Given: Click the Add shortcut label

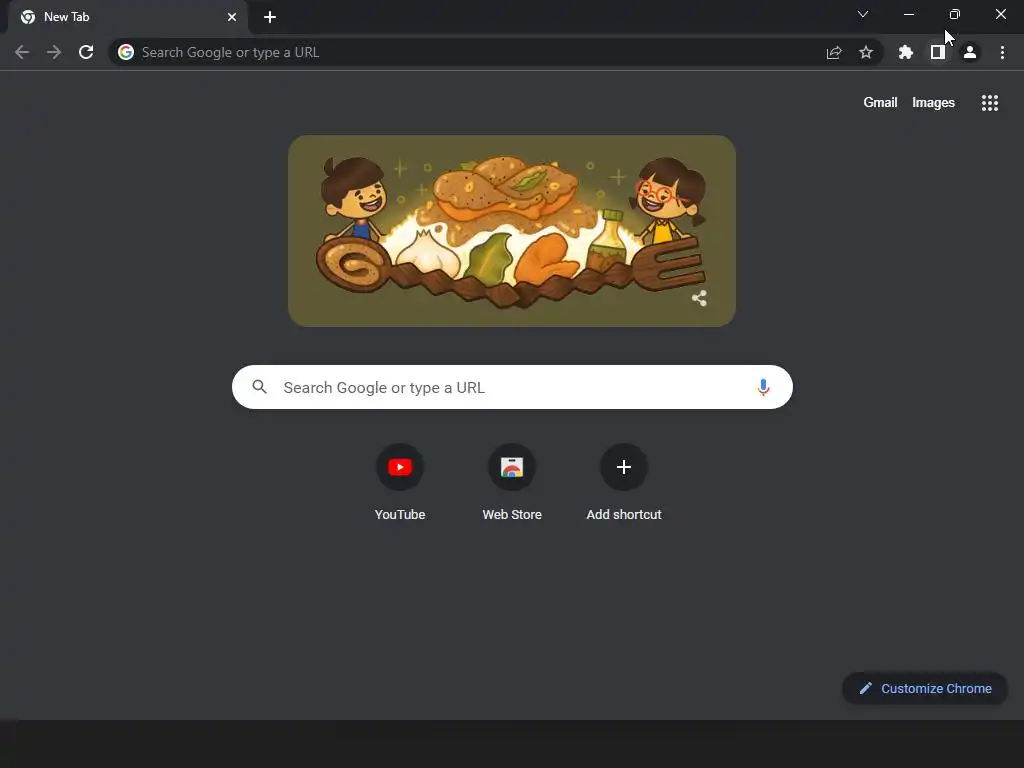Looking at the screenshot, I should 624,515.
